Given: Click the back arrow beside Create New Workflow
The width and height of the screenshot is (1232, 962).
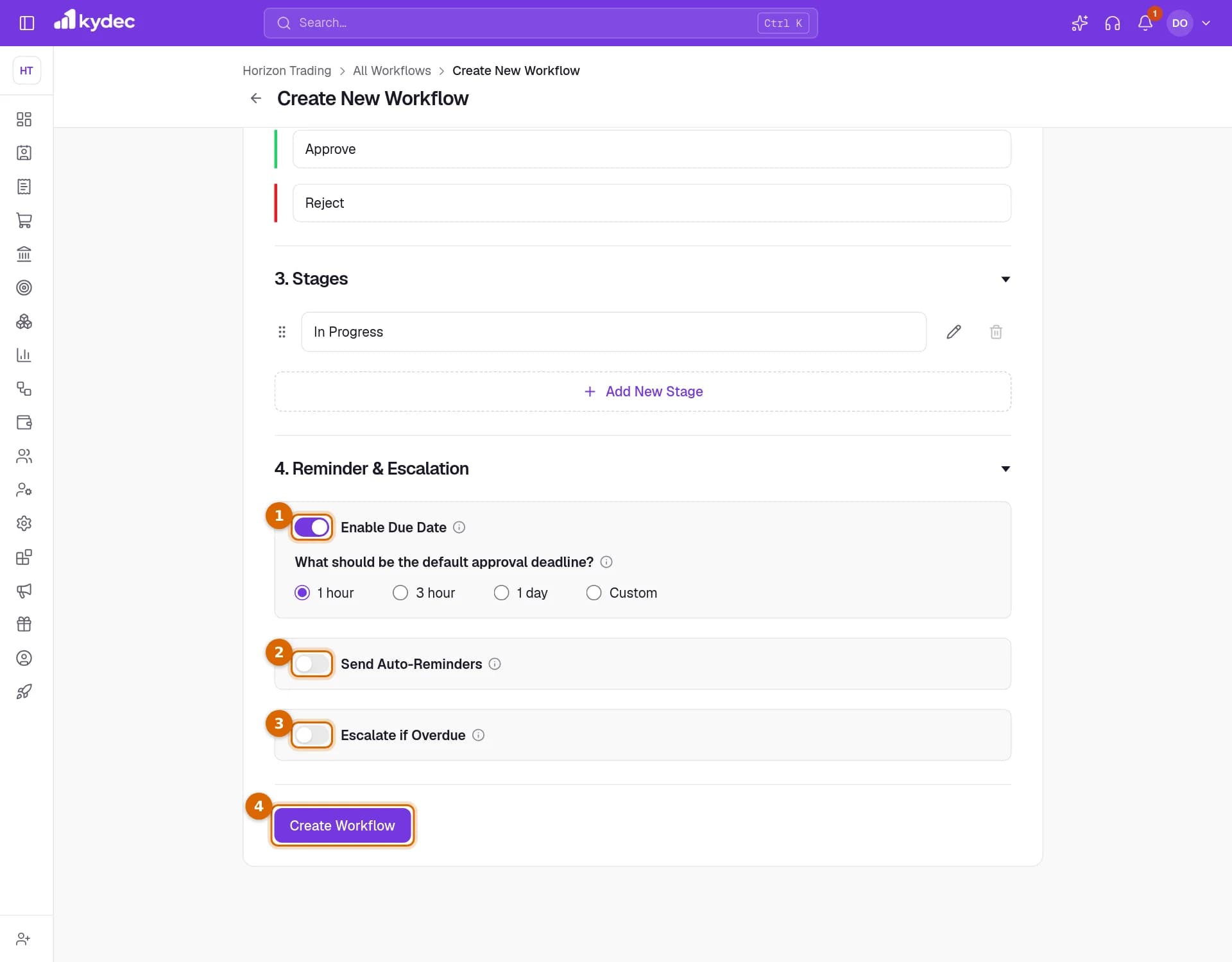Looking at the screenshot, I should 255,98.
